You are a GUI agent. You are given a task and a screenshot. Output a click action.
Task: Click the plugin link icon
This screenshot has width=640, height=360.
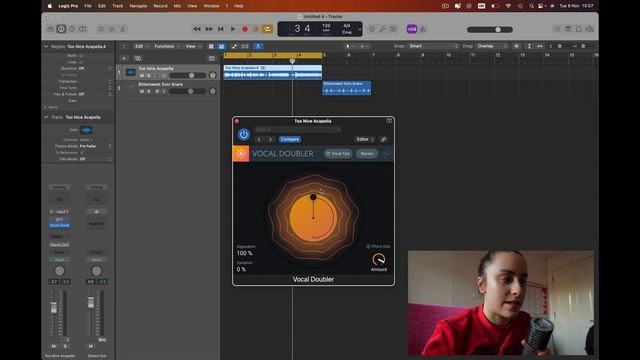point(384,140)
